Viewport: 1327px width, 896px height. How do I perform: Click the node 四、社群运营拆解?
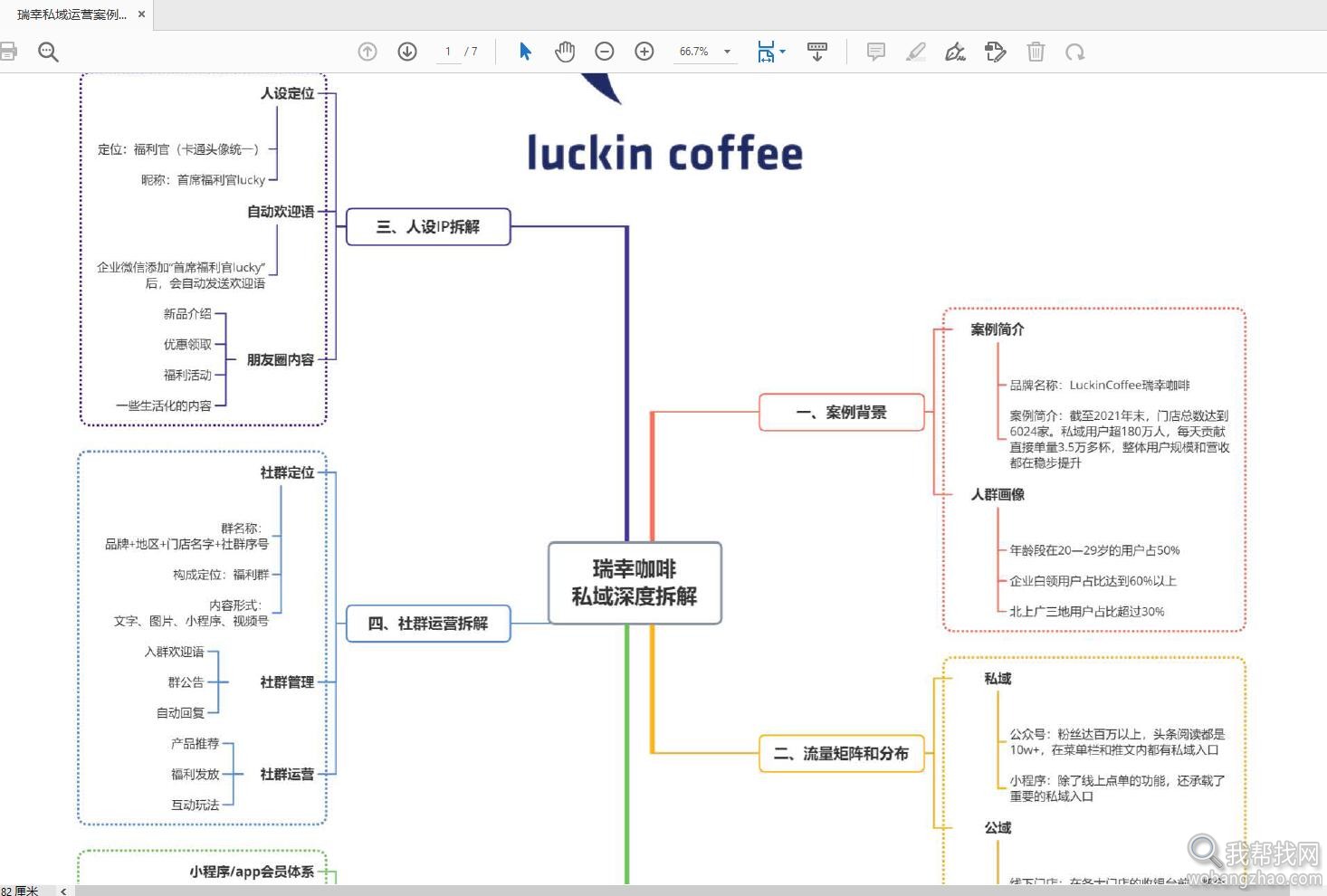tap(428, 624)
